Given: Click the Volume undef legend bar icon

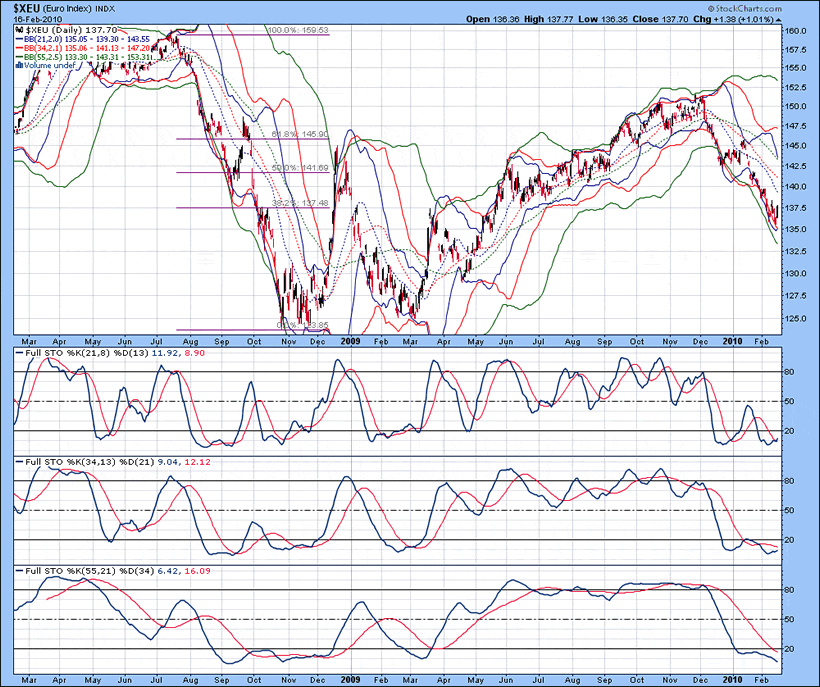Looking at the screenshot, I should click(19, 66).
